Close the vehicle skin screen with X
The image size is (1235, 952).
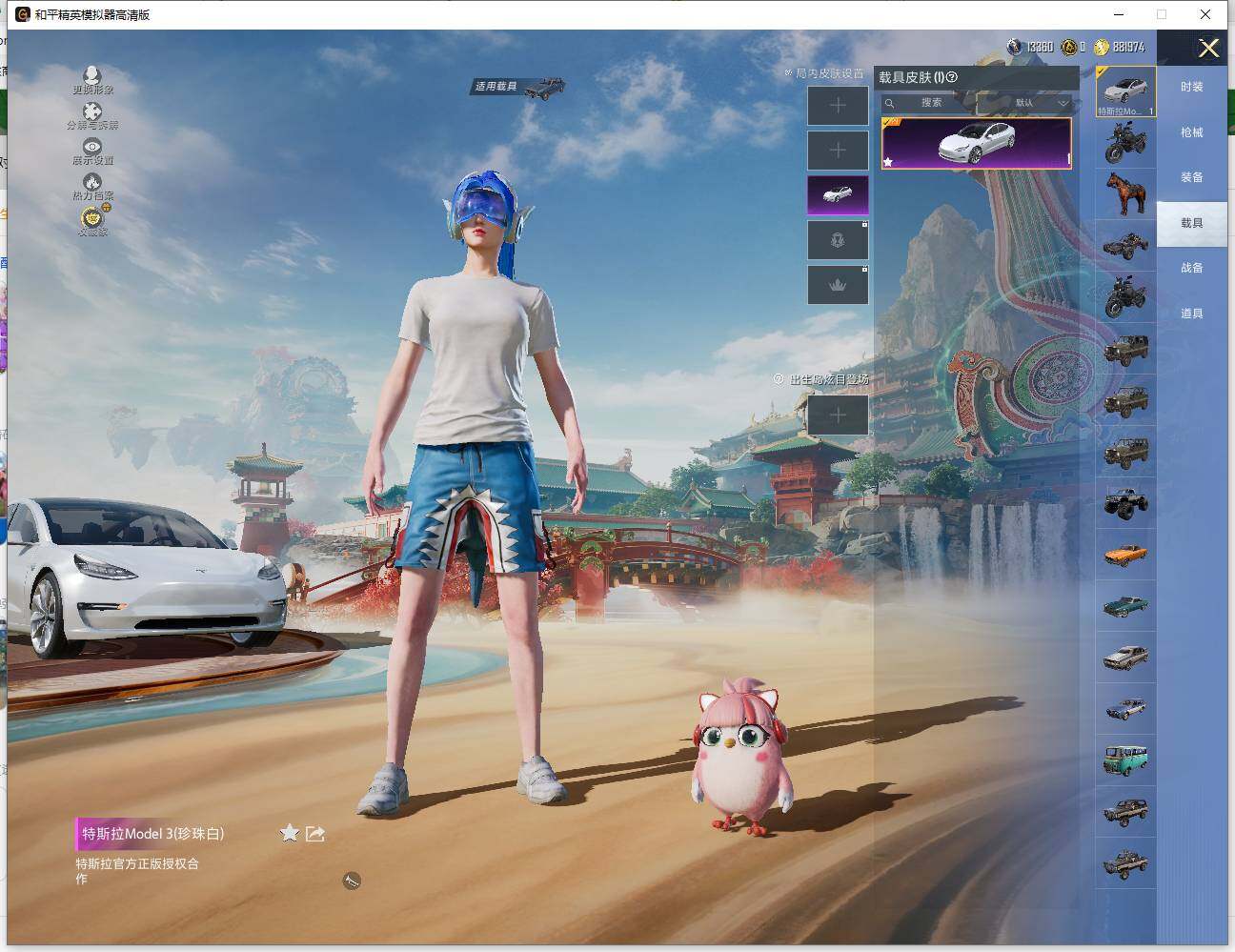click(x=1208, y=49)
